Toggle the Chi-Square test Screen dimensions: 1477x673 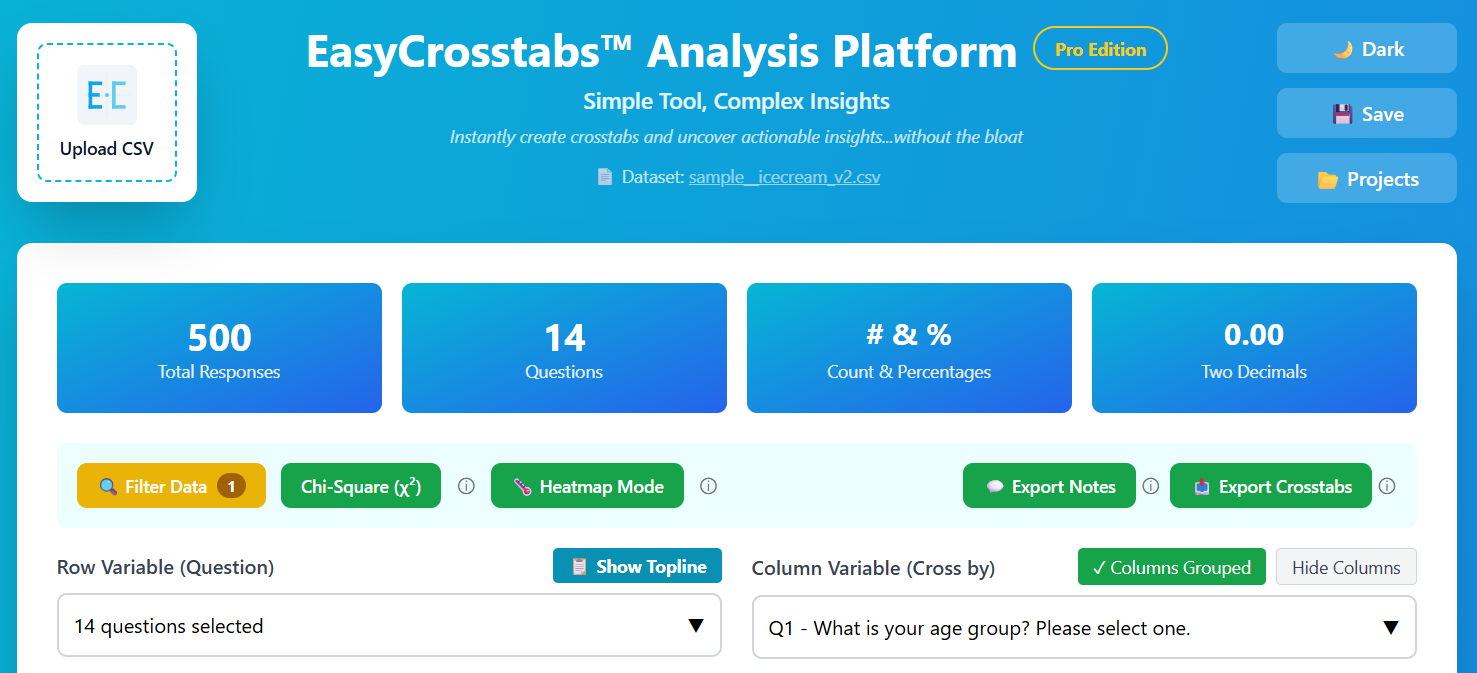pos(361,486)
